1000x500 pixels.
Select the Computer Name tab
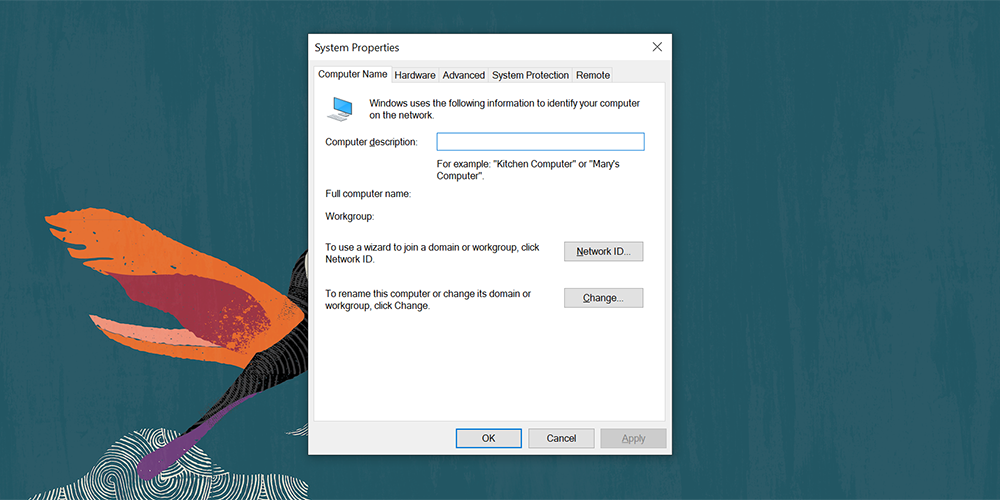[353, 74]
